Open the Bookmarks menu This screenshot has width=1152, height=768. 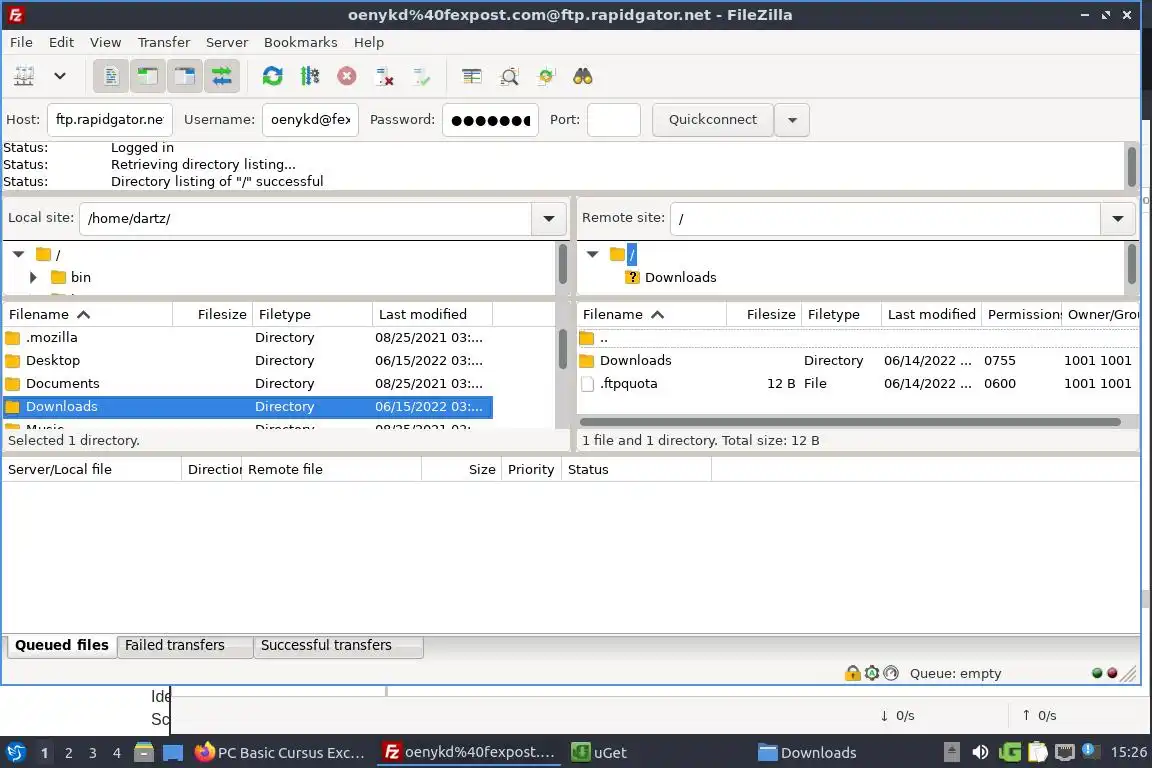[300, 43]
